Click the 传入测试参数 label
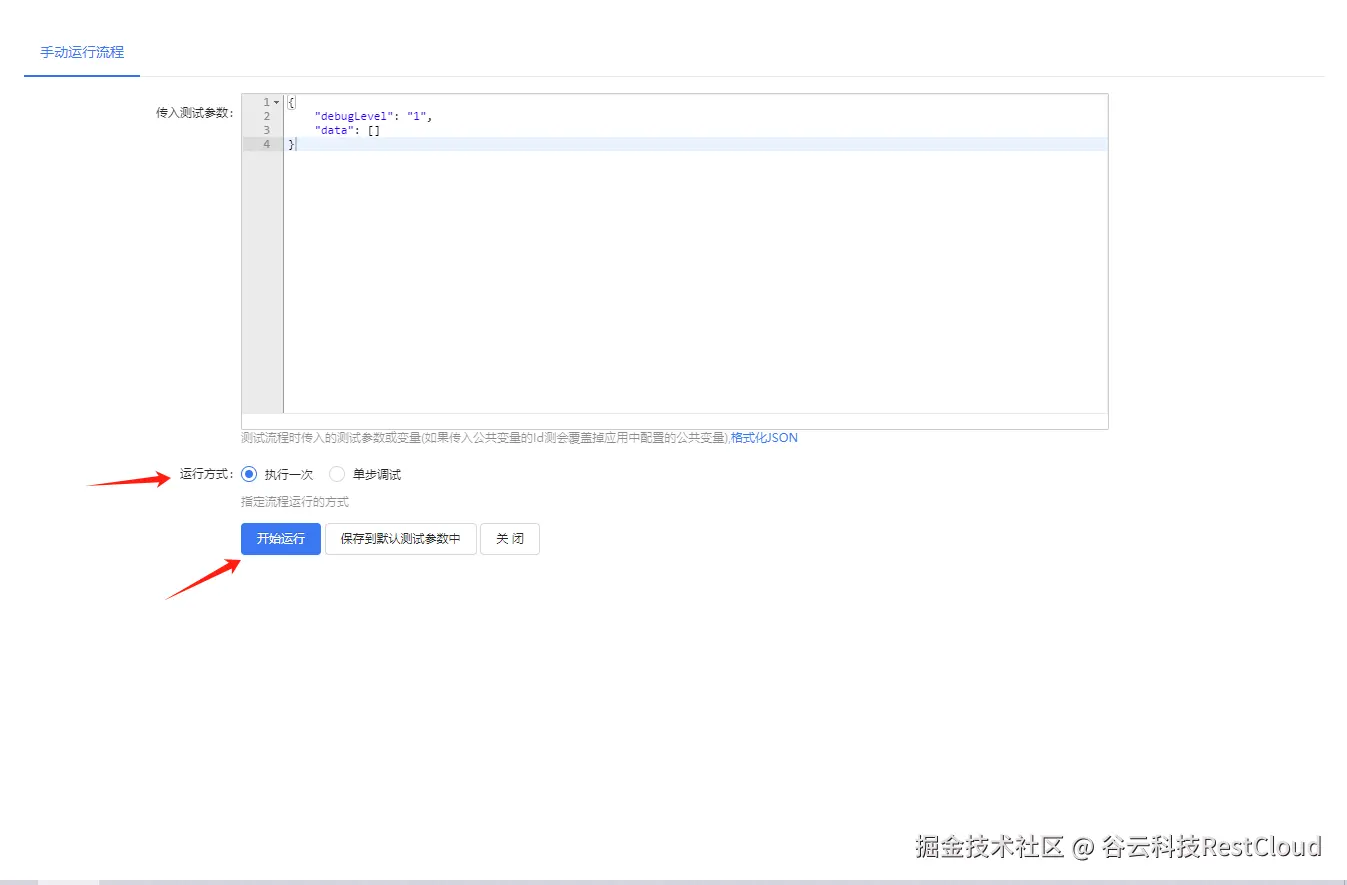This screenshot has width=1347, height=885. point(194,113)
